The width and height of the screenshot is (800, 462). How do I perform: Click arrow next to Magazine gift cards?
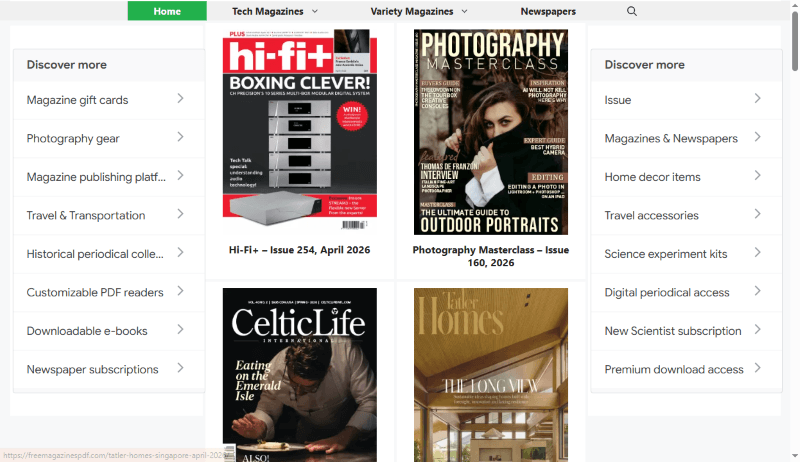180,99
